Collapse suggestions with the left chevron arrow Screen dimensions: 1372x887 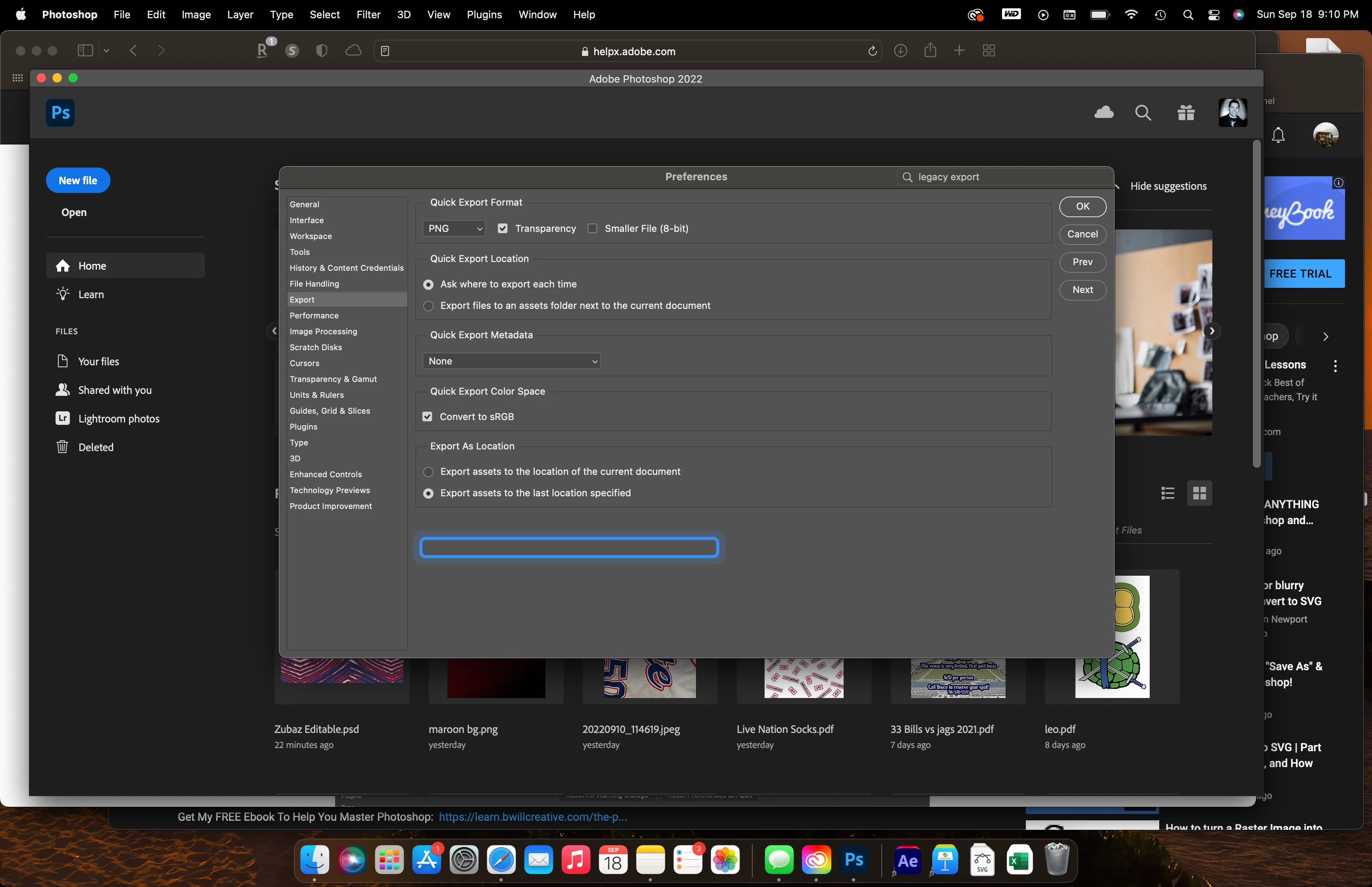click(x=274, y=331)
